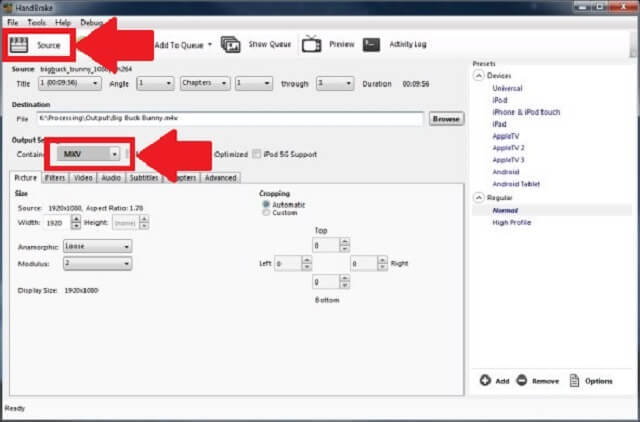Screen dimensions: 640x422
Task: Open the Title dropdown
Action: pos(70,83)
